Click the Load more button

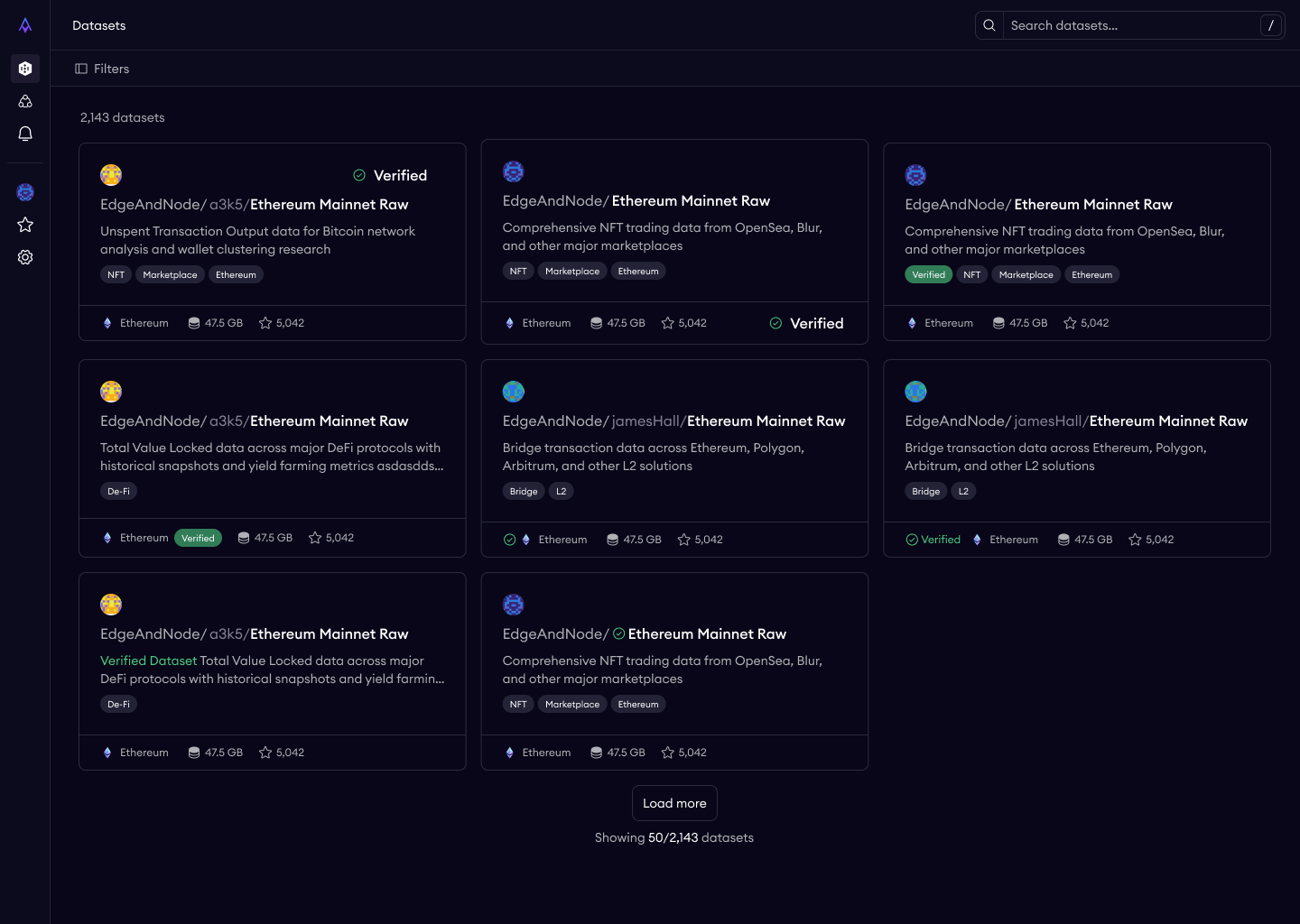point(674,803)
